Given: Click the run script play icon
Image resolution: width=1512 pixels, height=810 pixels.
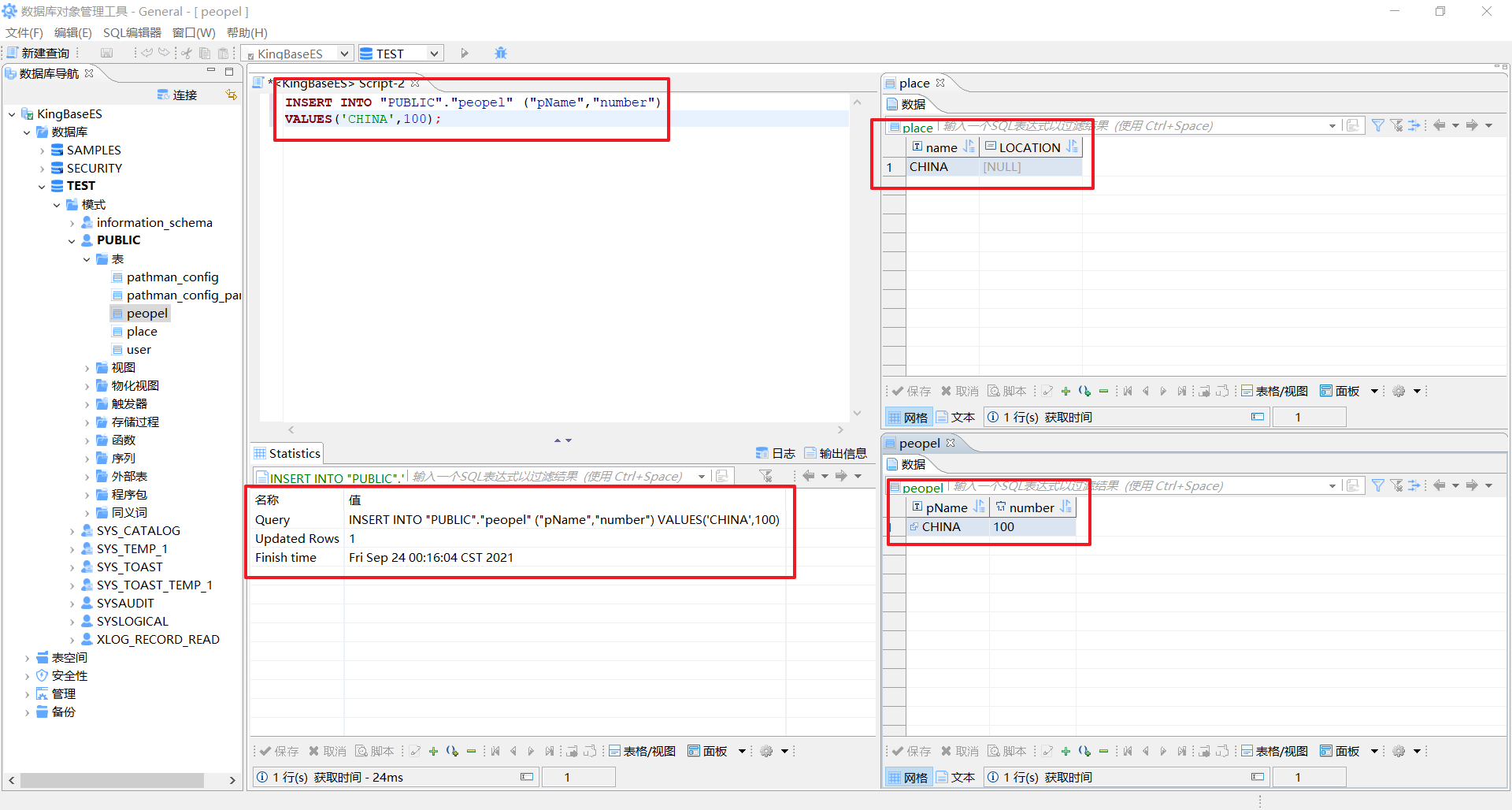Looking at the screenshot, I should 465,54.
